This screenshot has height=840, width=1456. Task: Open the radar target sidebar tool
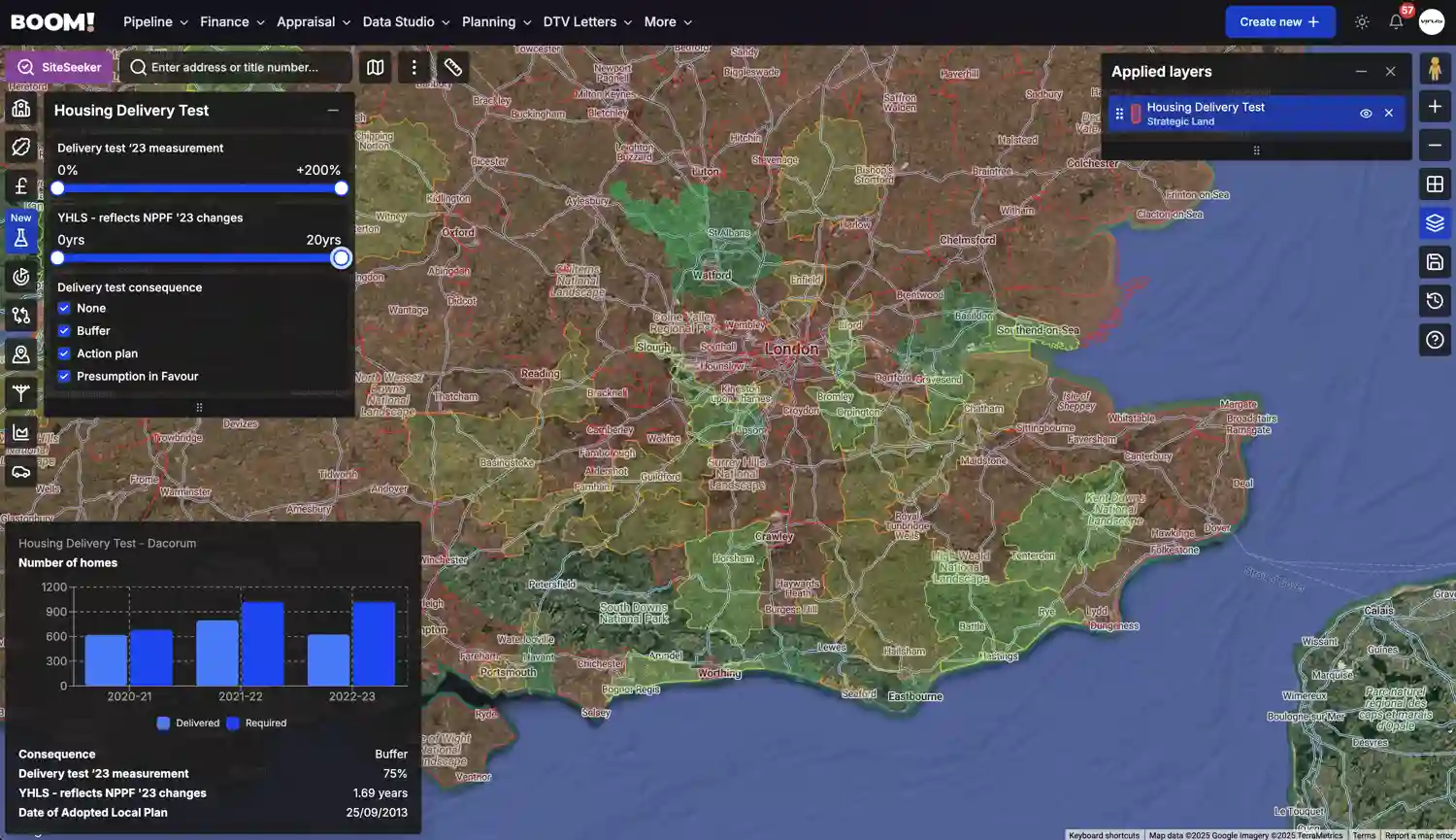click(x=21, y=277)
